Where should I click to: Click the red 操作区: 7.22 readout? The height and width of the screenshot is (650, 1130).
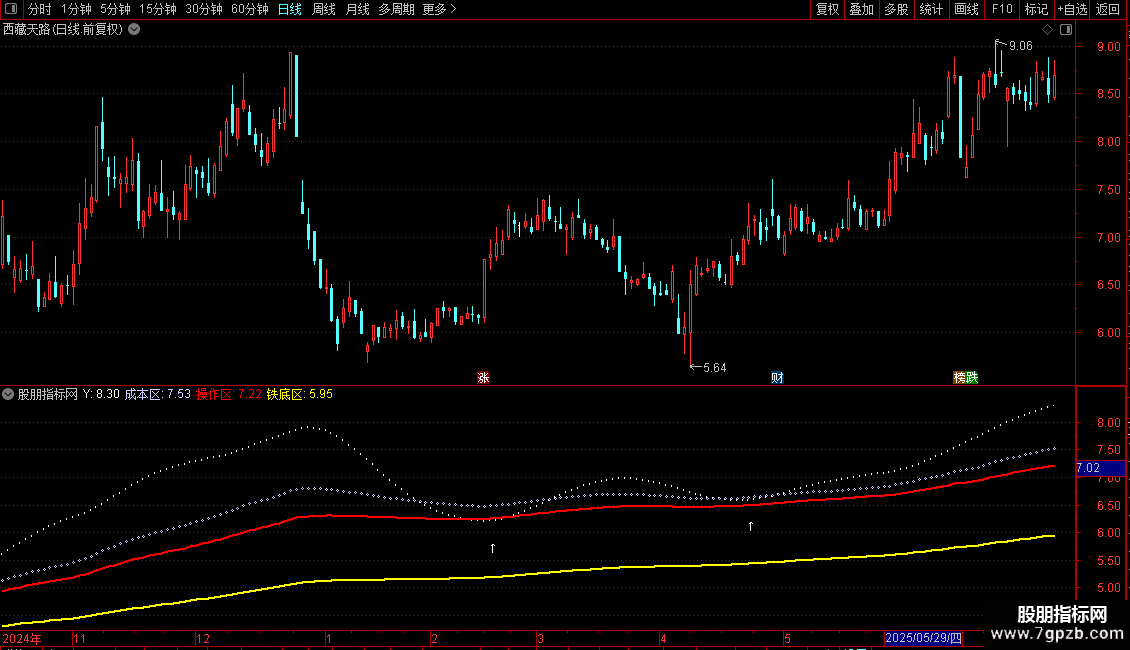point(228,394)
